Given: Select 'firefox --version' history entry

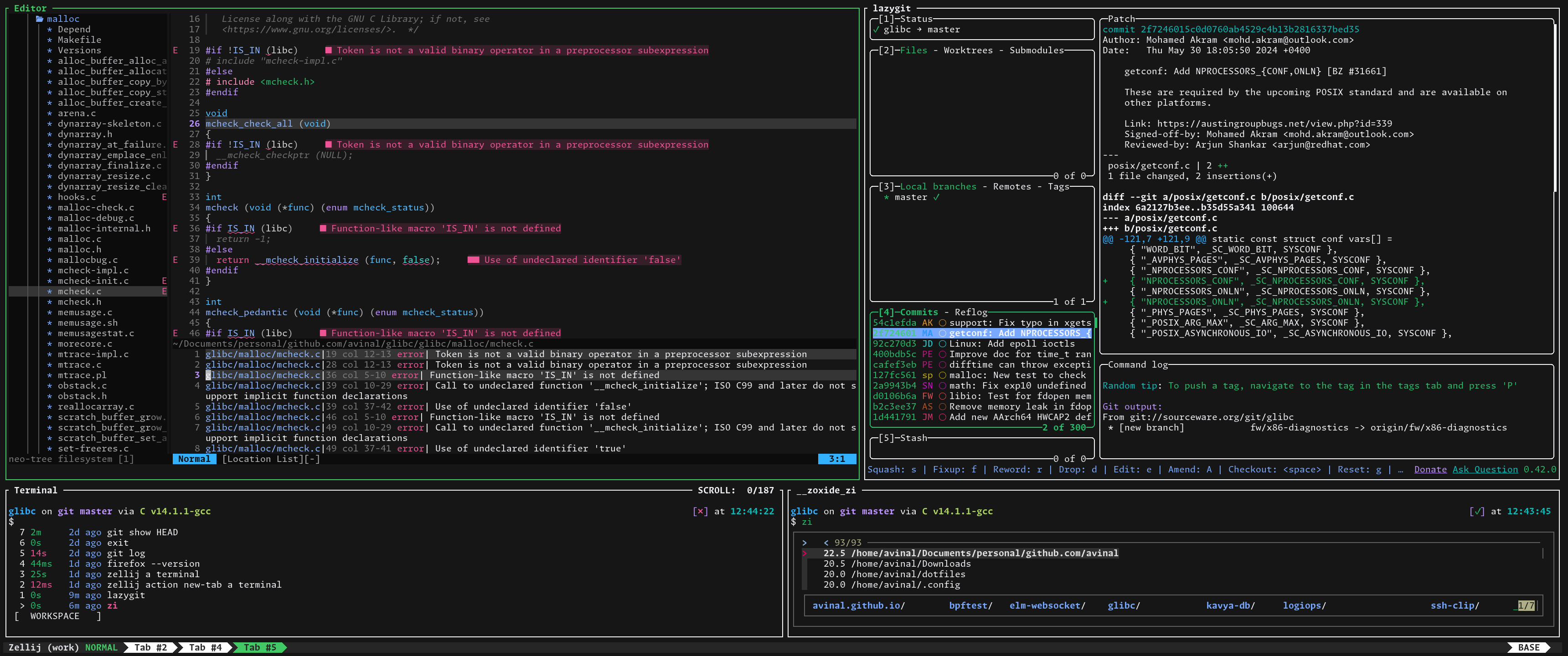Looking at the screenshot, I should pyautogui.click(x=154, y=564).
